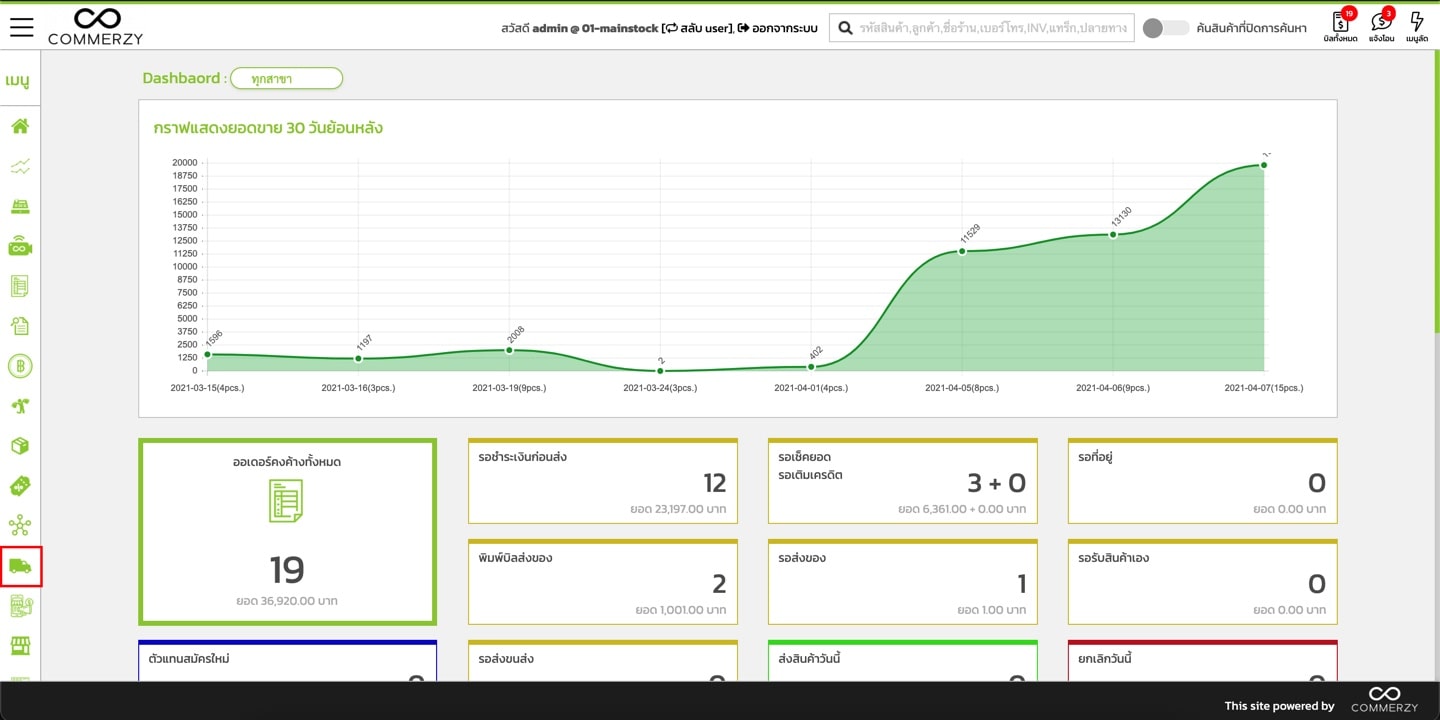
Task: Open the lightning shortcut menu icon
Action: tap(1416, 26)
